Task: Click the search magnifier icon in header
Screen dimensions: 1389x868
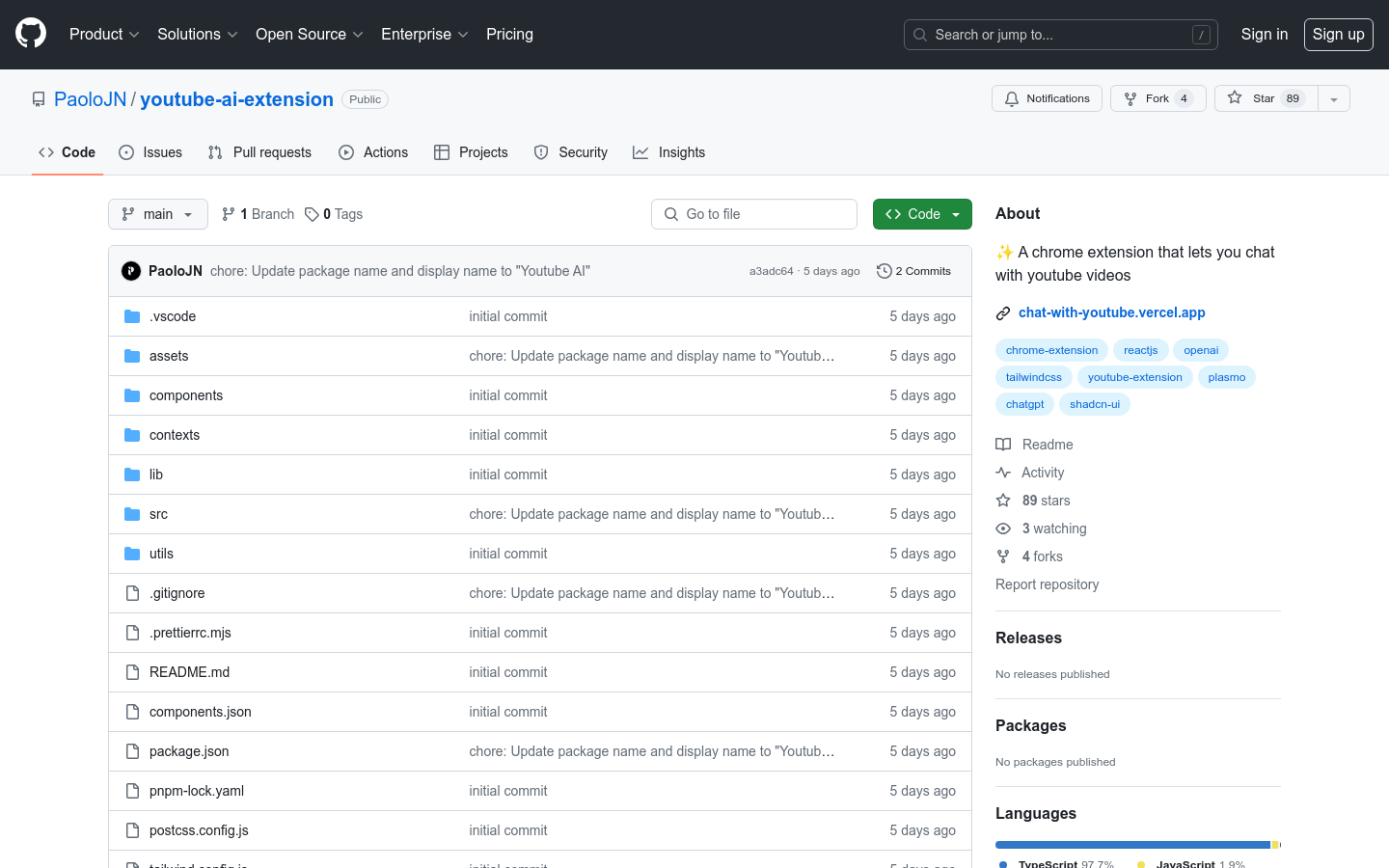Action: pos(920,35)
